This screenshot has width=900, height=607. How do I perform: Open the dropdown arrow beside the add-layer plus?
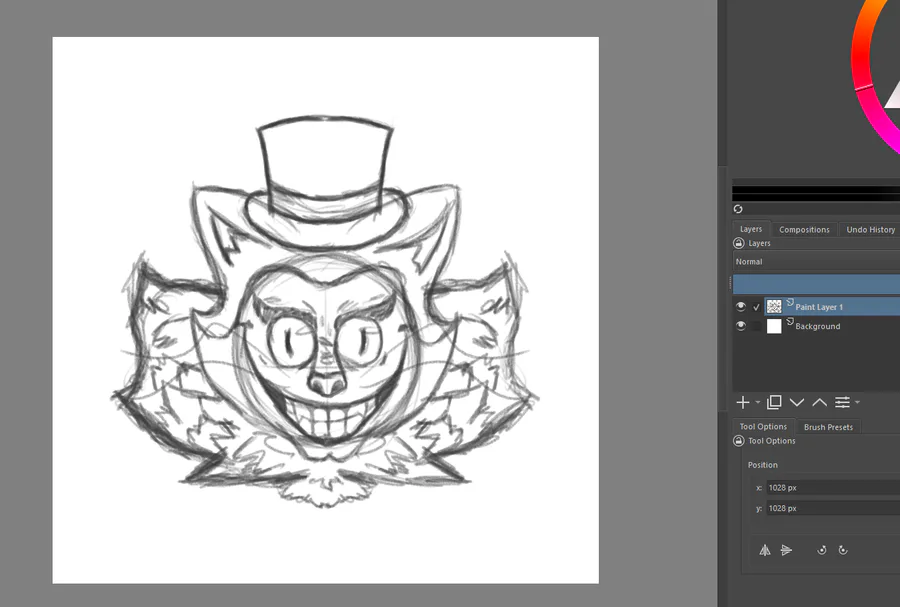tap(758, 402)
